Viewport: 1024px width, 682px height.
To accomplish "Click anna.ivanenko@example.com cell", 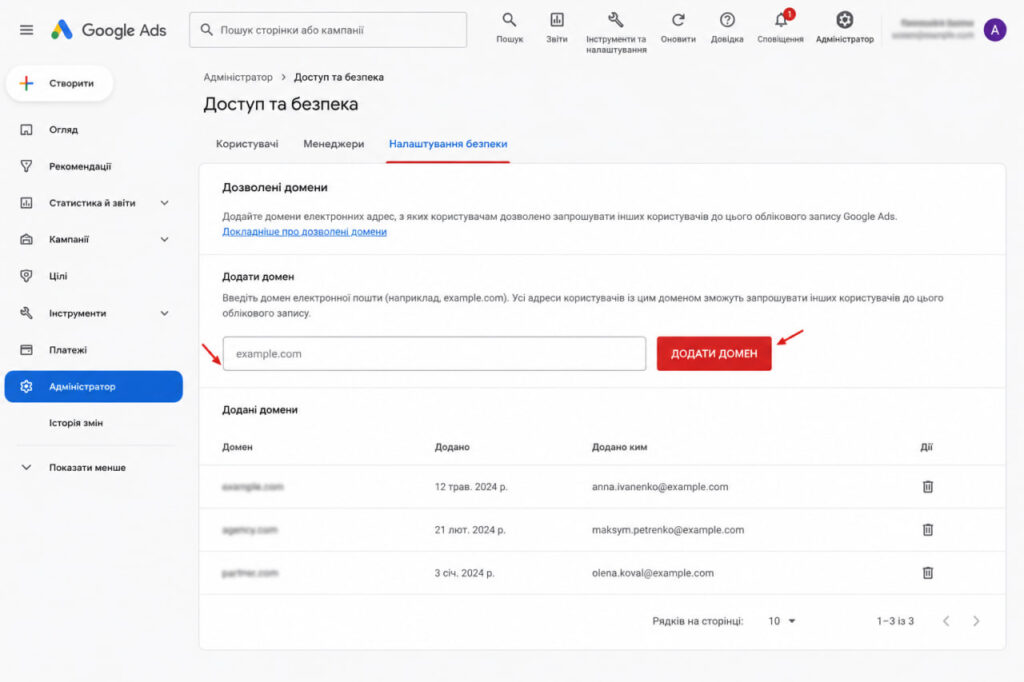I will pos(660,487).
